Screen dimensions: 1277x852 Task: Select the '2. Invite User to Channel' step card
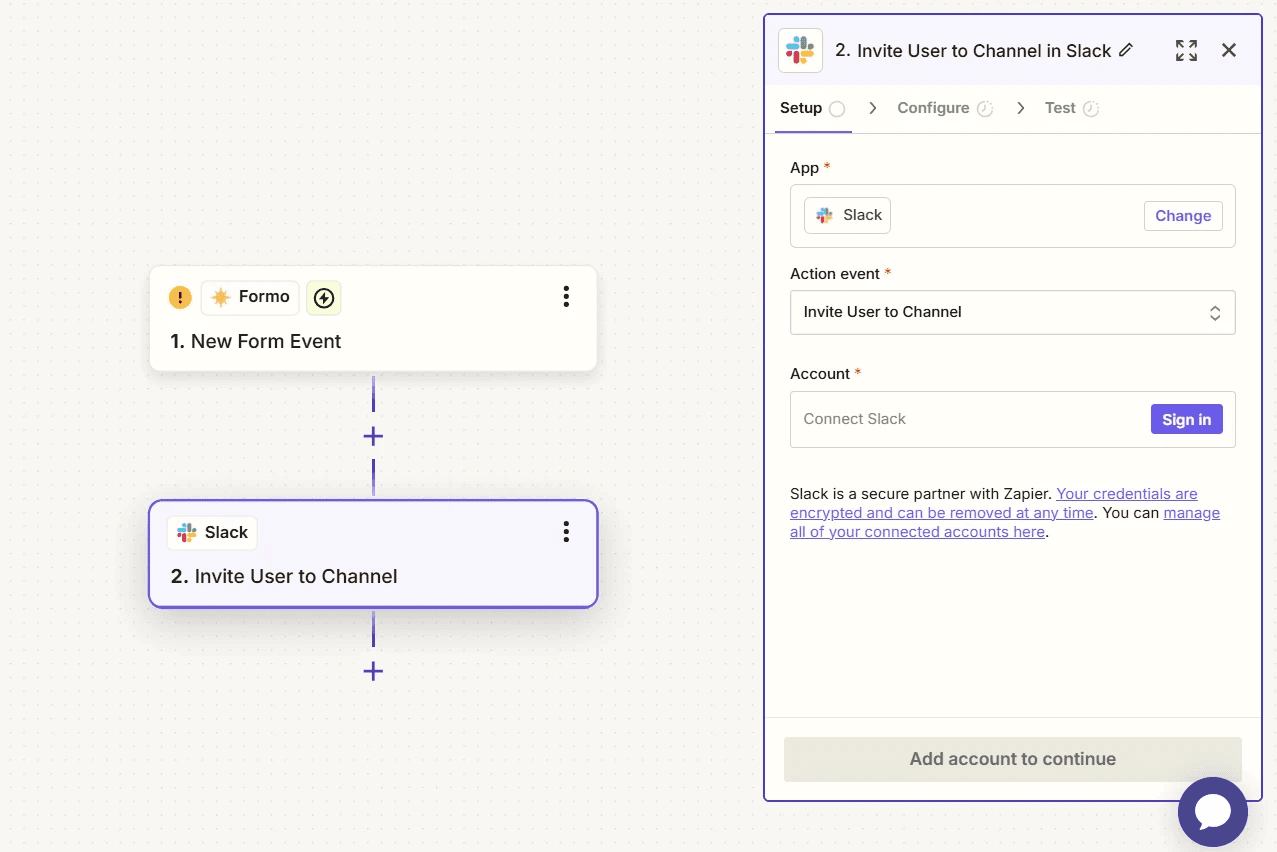(373, 554)
